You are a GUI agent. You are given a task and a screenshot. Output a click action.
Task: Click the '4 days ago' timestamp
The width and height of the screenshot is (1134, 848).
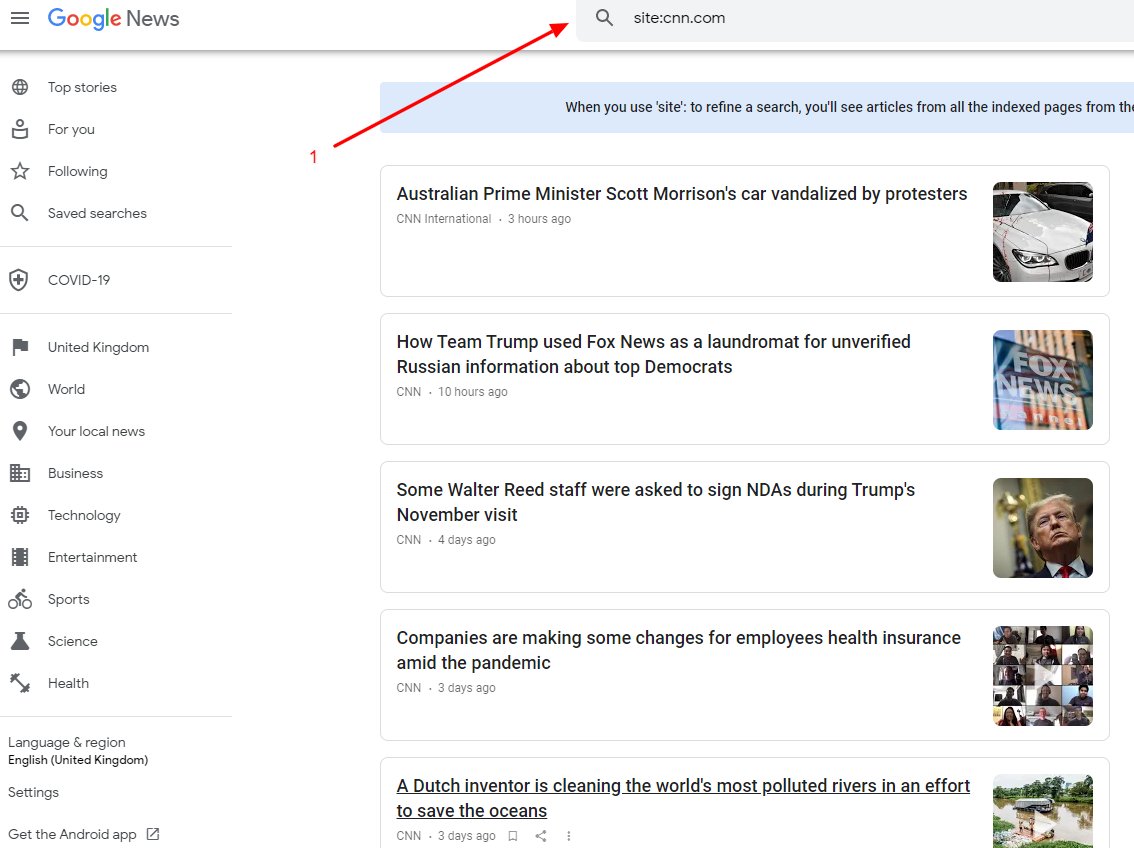click(x=466, y=540)
